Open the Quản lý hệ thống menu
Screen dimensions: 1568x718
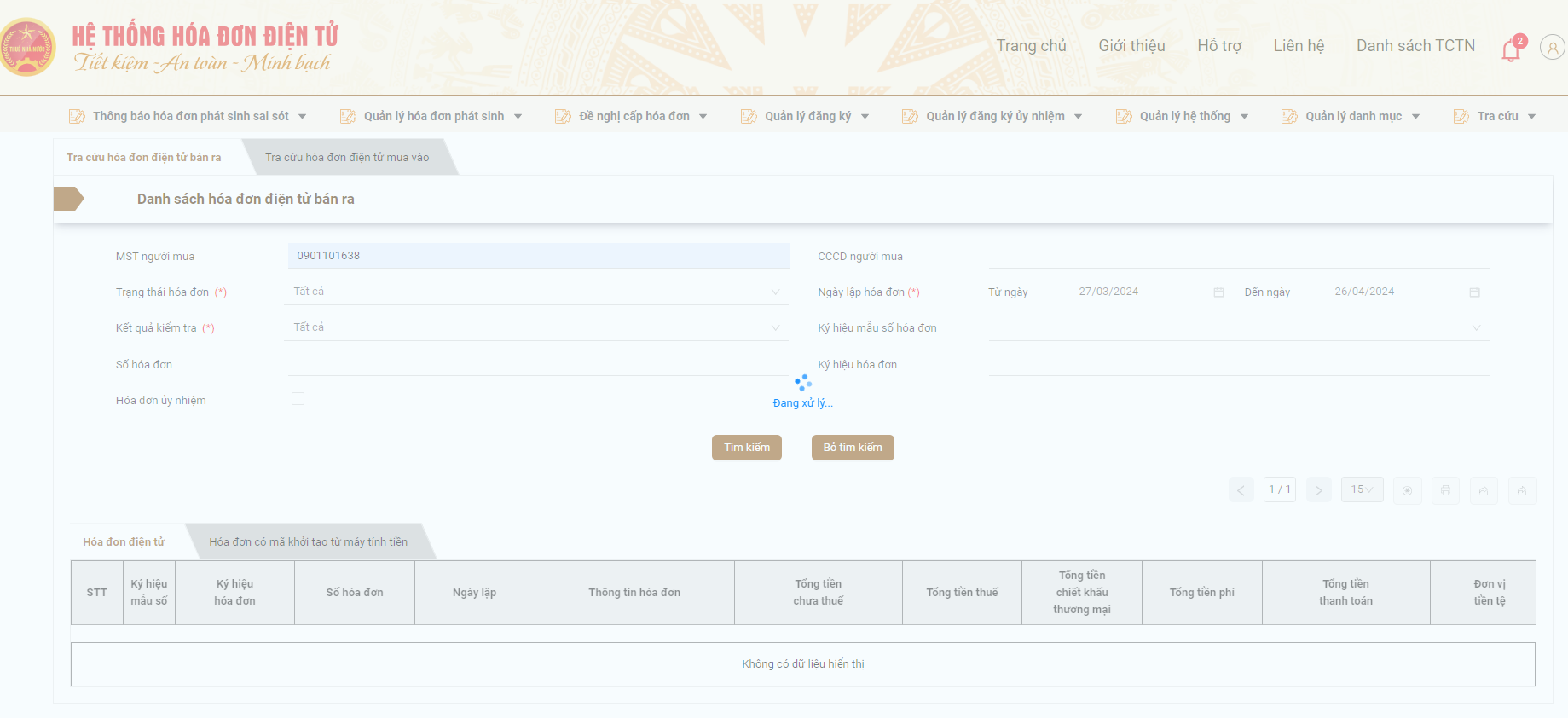click(1184, 116)
